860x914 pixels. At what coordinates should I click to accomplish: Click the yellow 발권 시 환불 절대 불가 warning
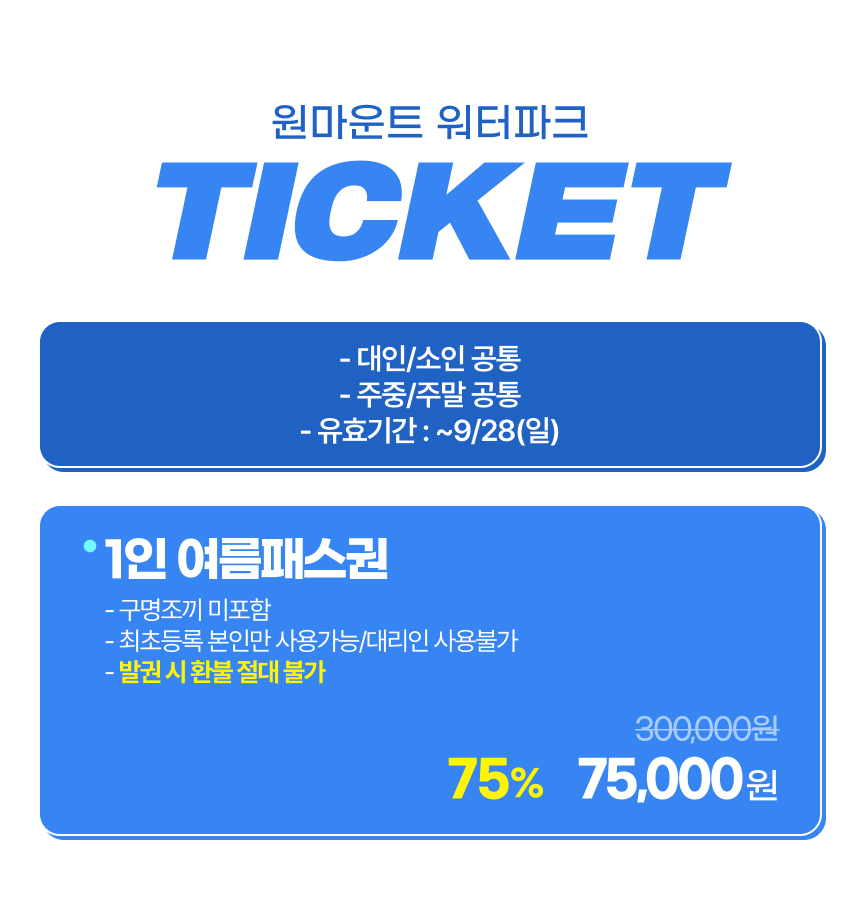(222, 672)
